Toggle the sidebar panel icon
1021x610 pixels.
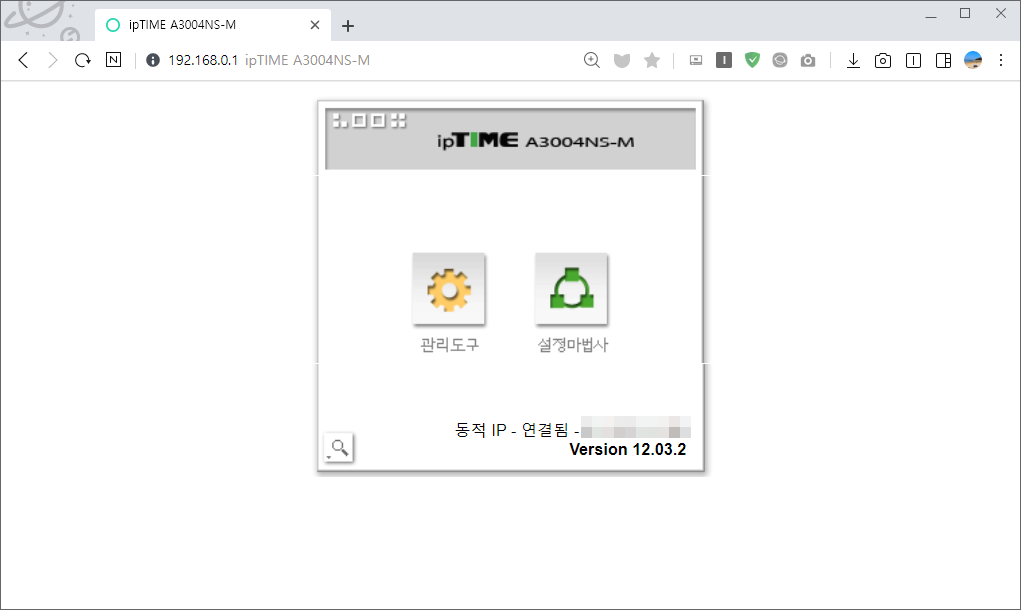(944, 61)
